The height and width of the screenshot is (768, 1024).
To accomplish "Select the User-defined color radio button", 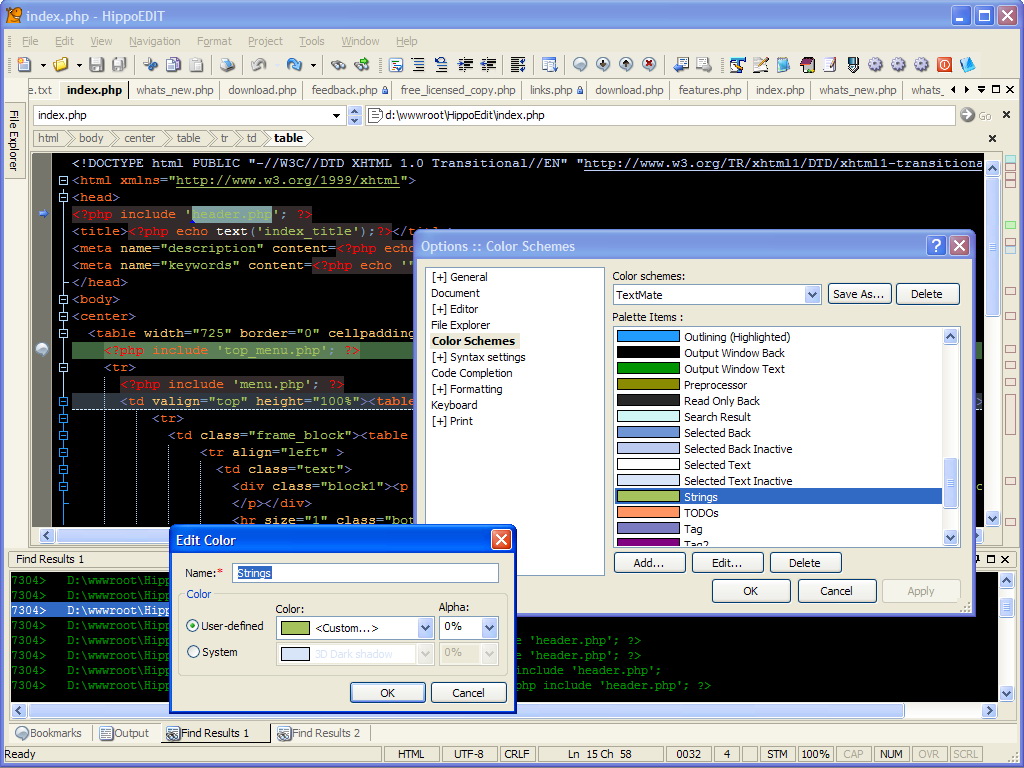I will pyautogui.click(x=193, y=626).
